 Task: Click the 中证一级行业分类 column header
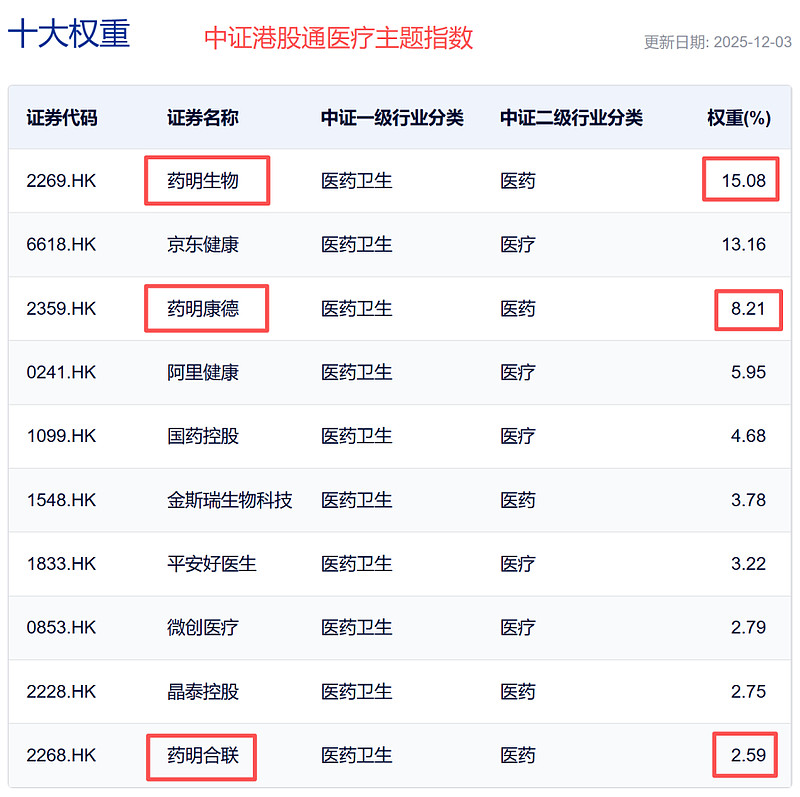392,118
